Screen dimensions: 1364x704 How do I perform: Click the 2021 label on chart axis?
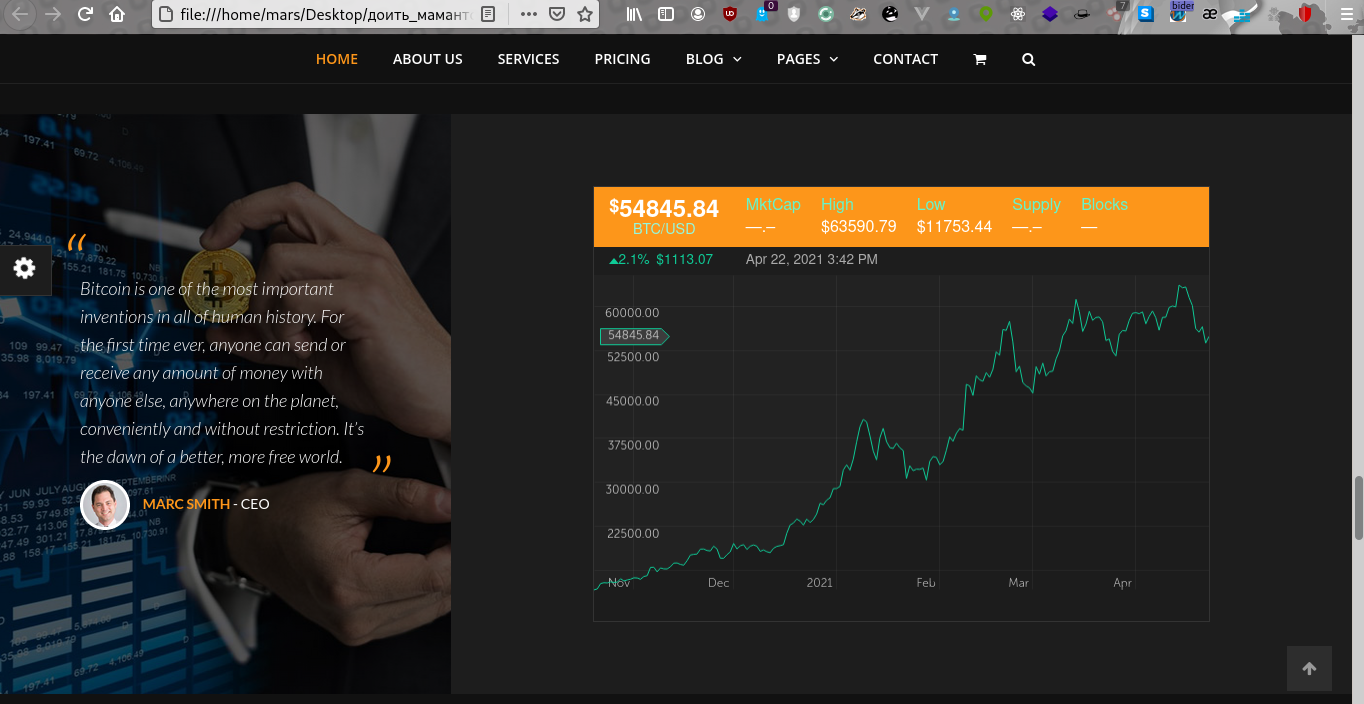point(819,582)
